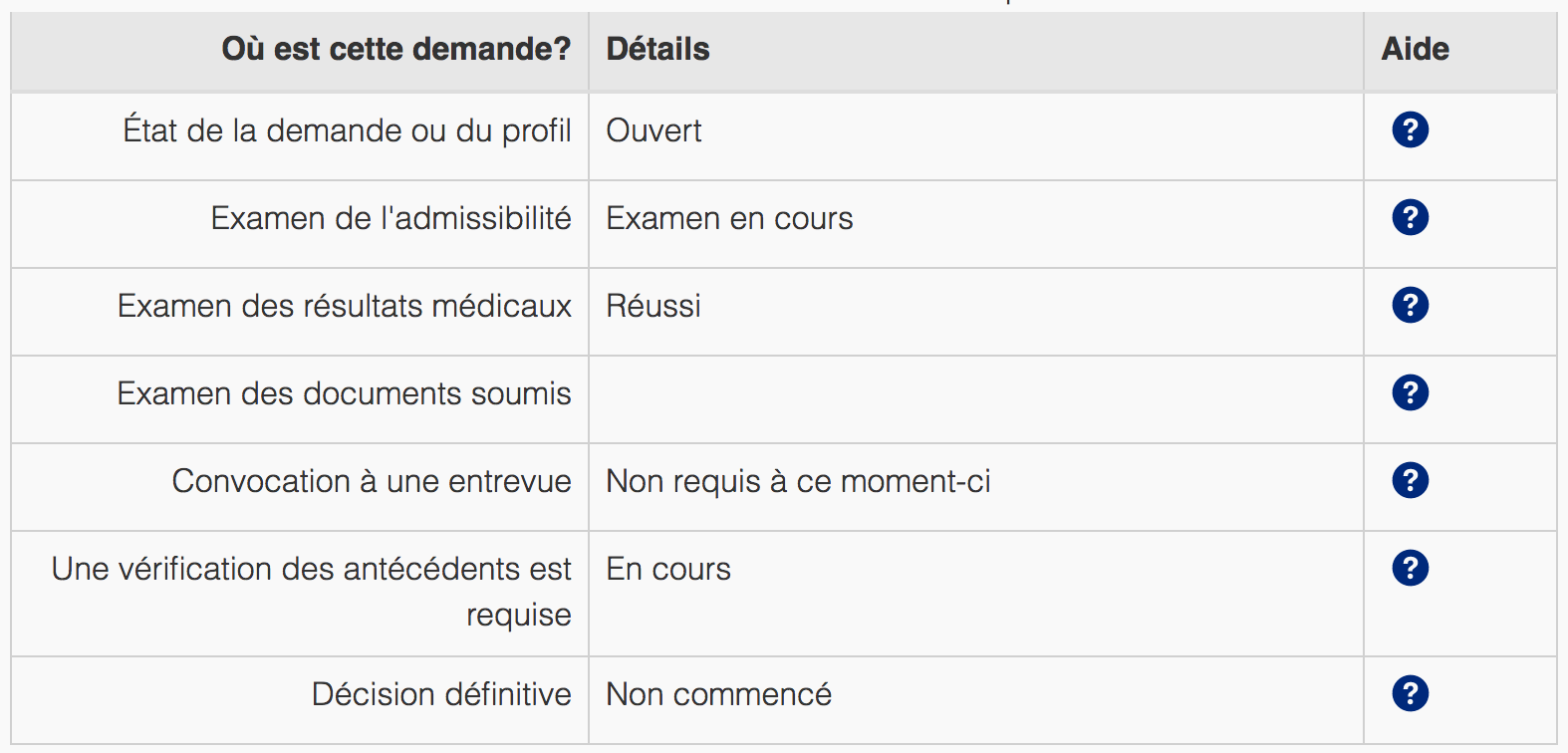Click the empty details cell for documents soumis
This screenshot has height=753, width=1568.
pos(974,398)
